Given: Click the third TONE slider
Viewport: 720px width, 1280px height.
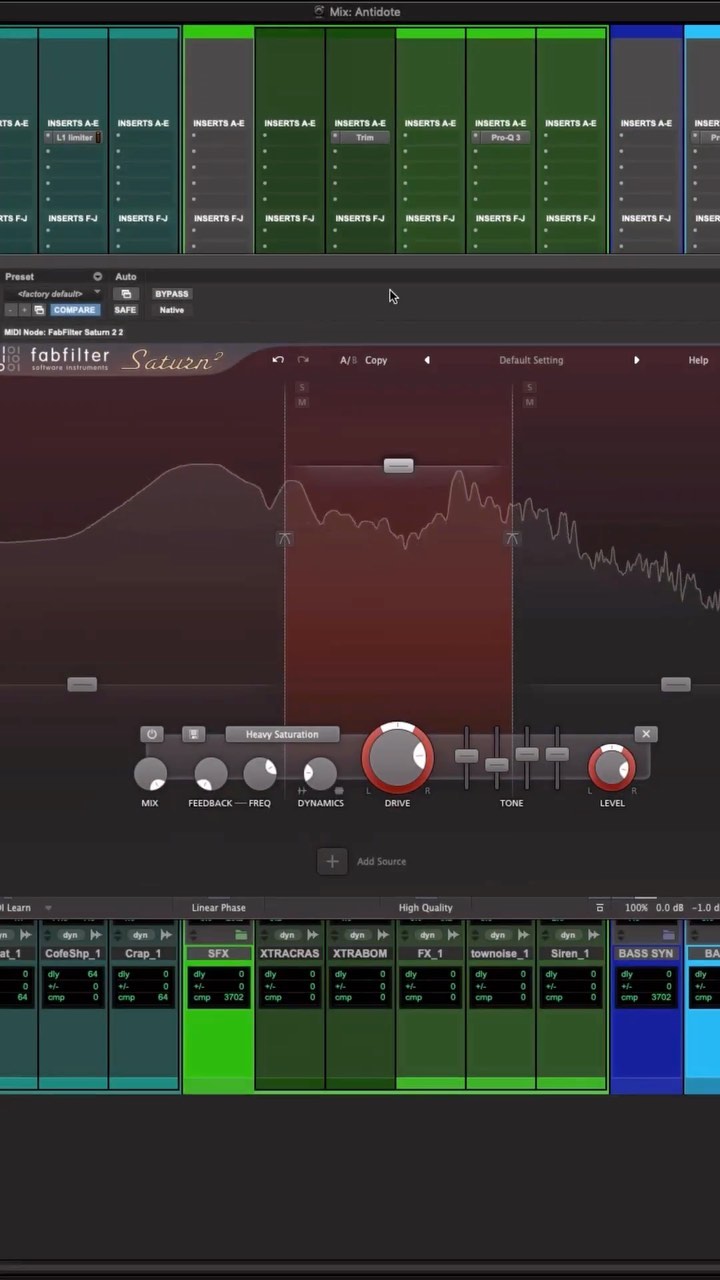Looking at the screenshot, I should click(x=527, y=754).
